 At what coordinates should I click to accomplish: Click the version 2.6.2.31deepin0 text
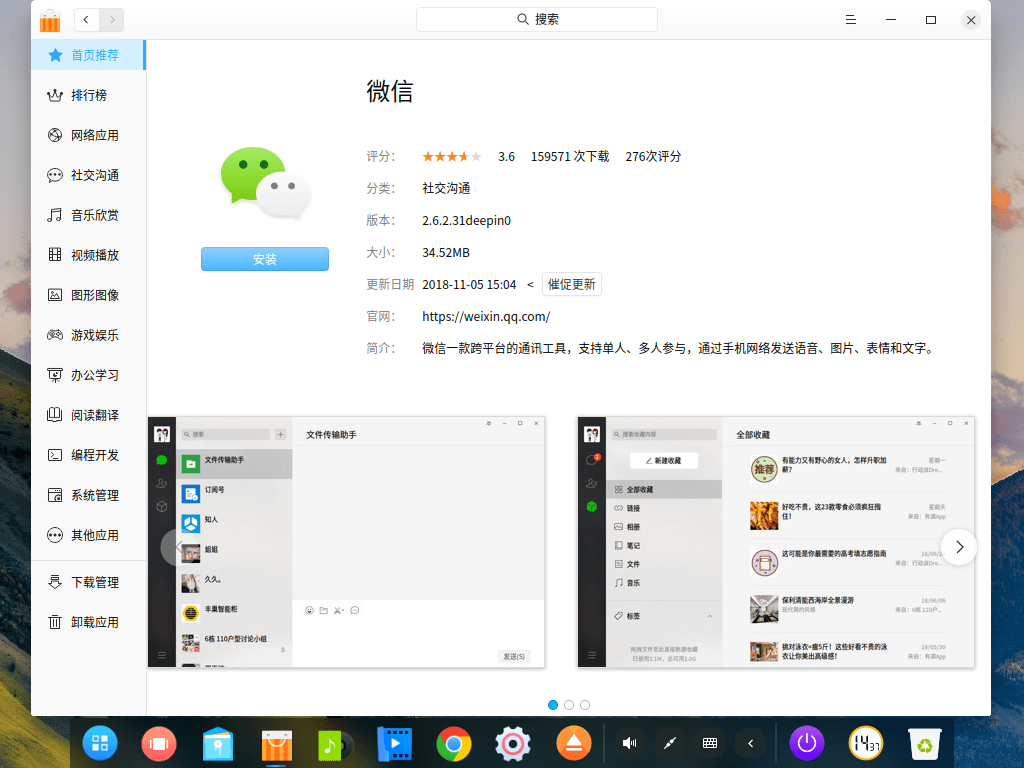[466, 221]
